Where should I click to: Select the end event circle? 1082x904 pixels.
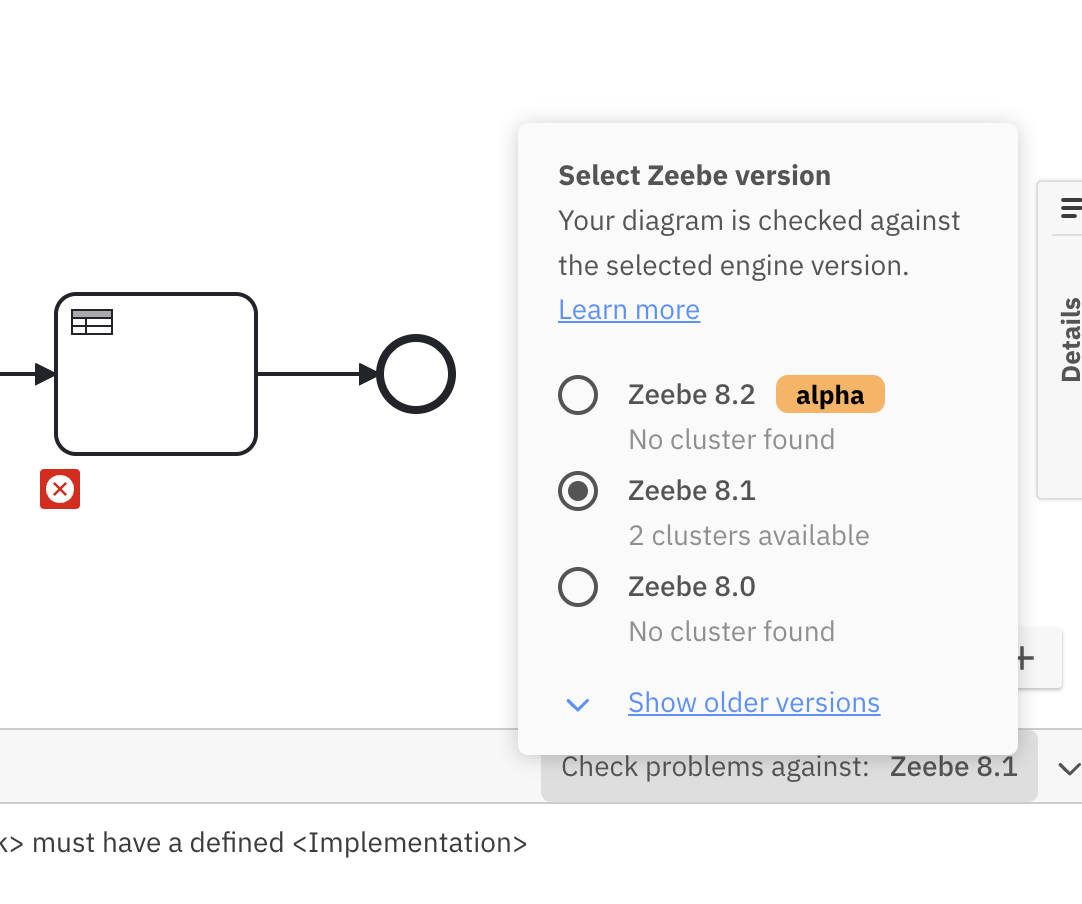pyautogui.click(x=416, y=374)
